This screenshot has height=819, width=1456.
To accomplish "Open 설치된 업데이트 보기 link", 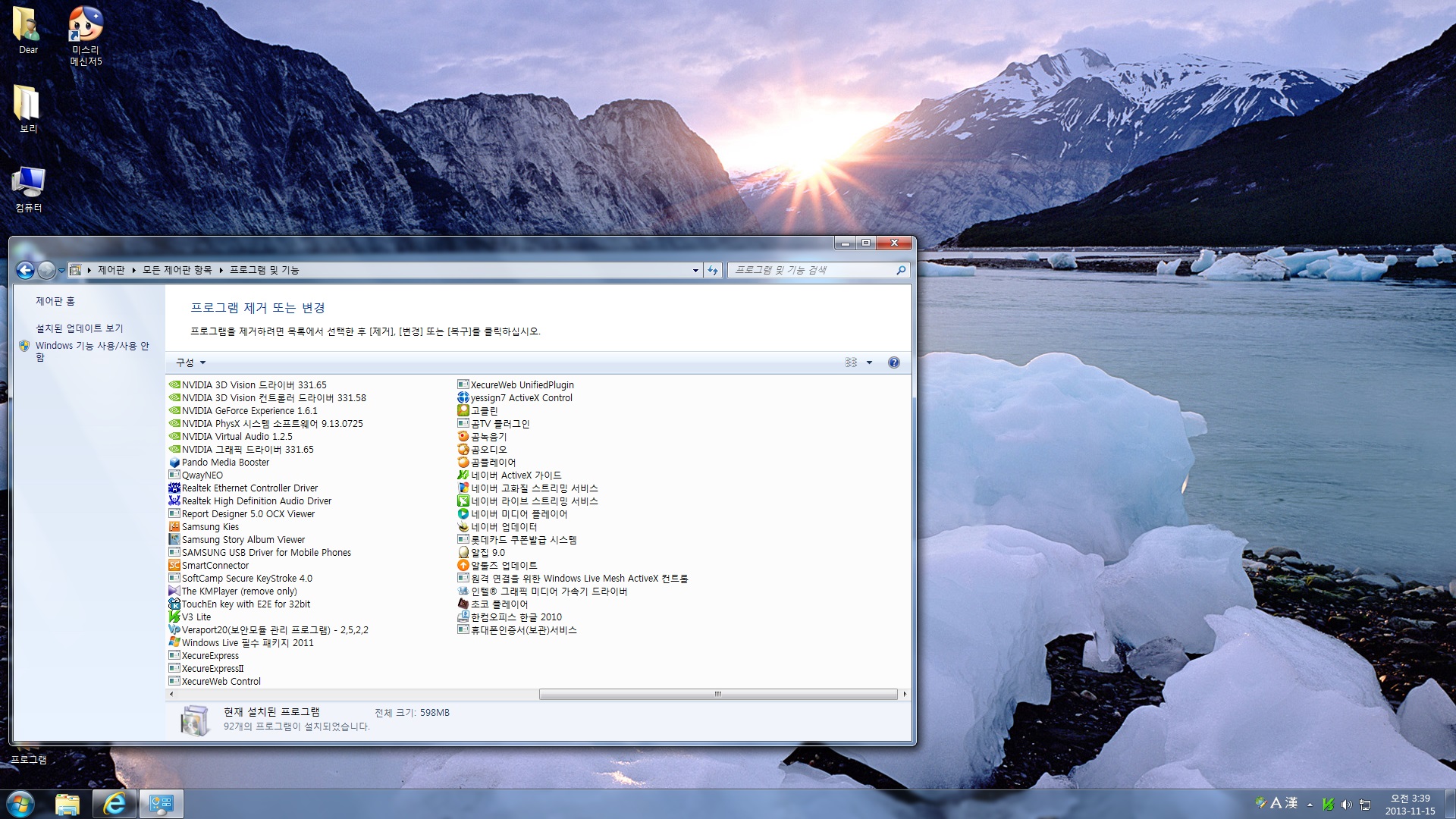I will coord(80,328).
